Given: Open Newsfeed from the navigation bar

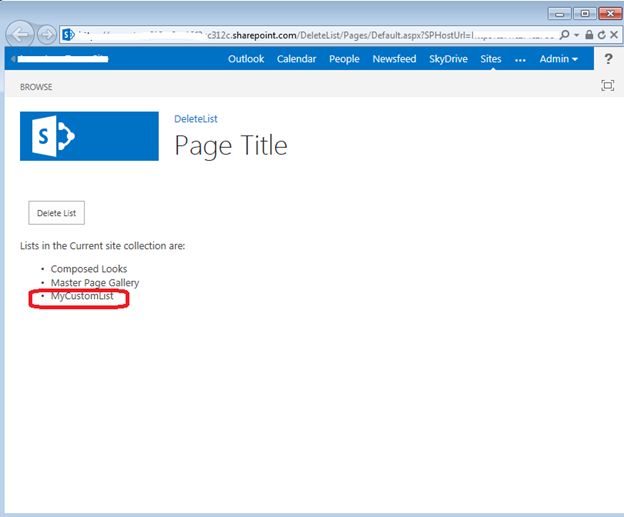Looking at the screenshot, I should click(x=394, y=59).
